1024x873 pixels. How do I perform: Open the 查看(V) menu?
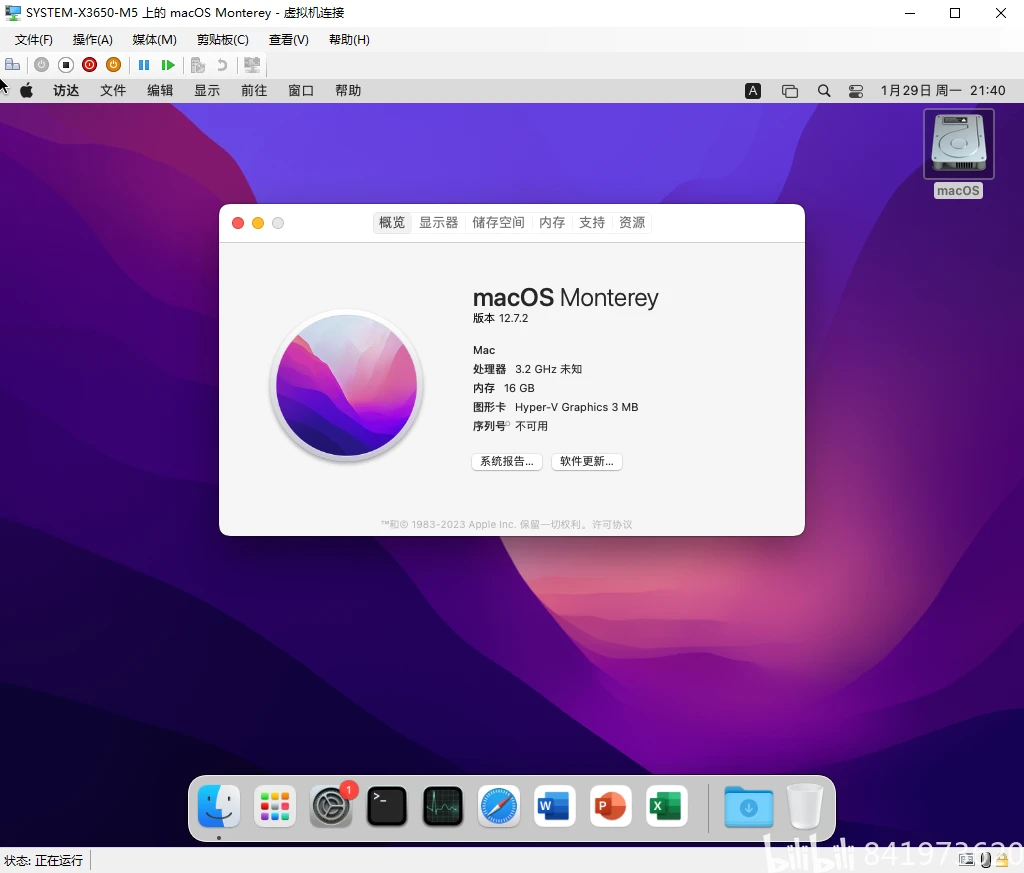289,40
